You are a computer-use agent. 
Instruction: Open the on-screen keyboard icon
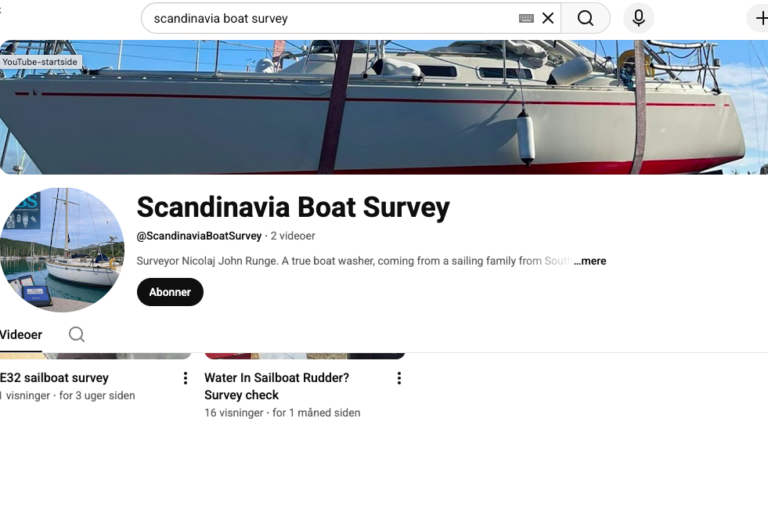pos(526,19)
